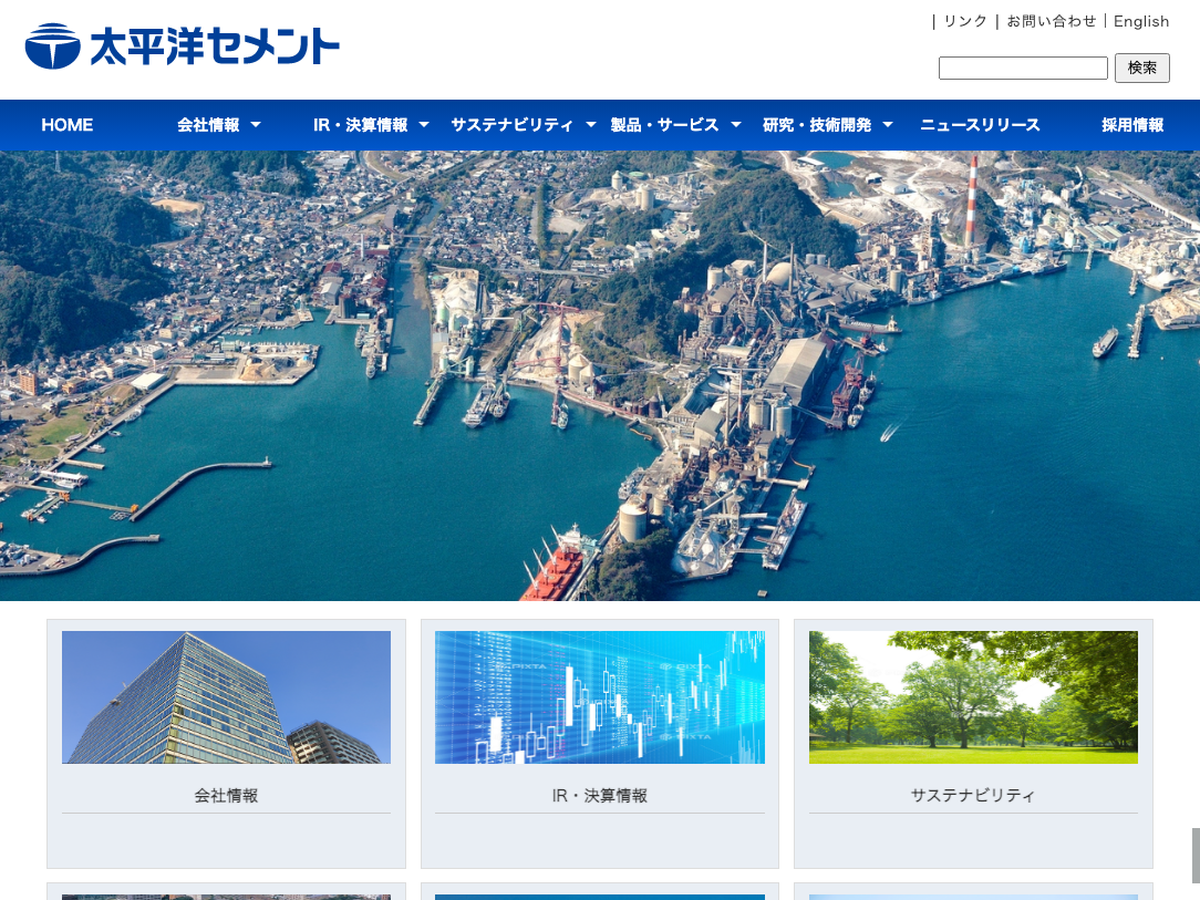Expand the 製品・サービス dropdown arrow
Image resolution: width=1200 pixels, height=900 pixels.
point(736,125)
